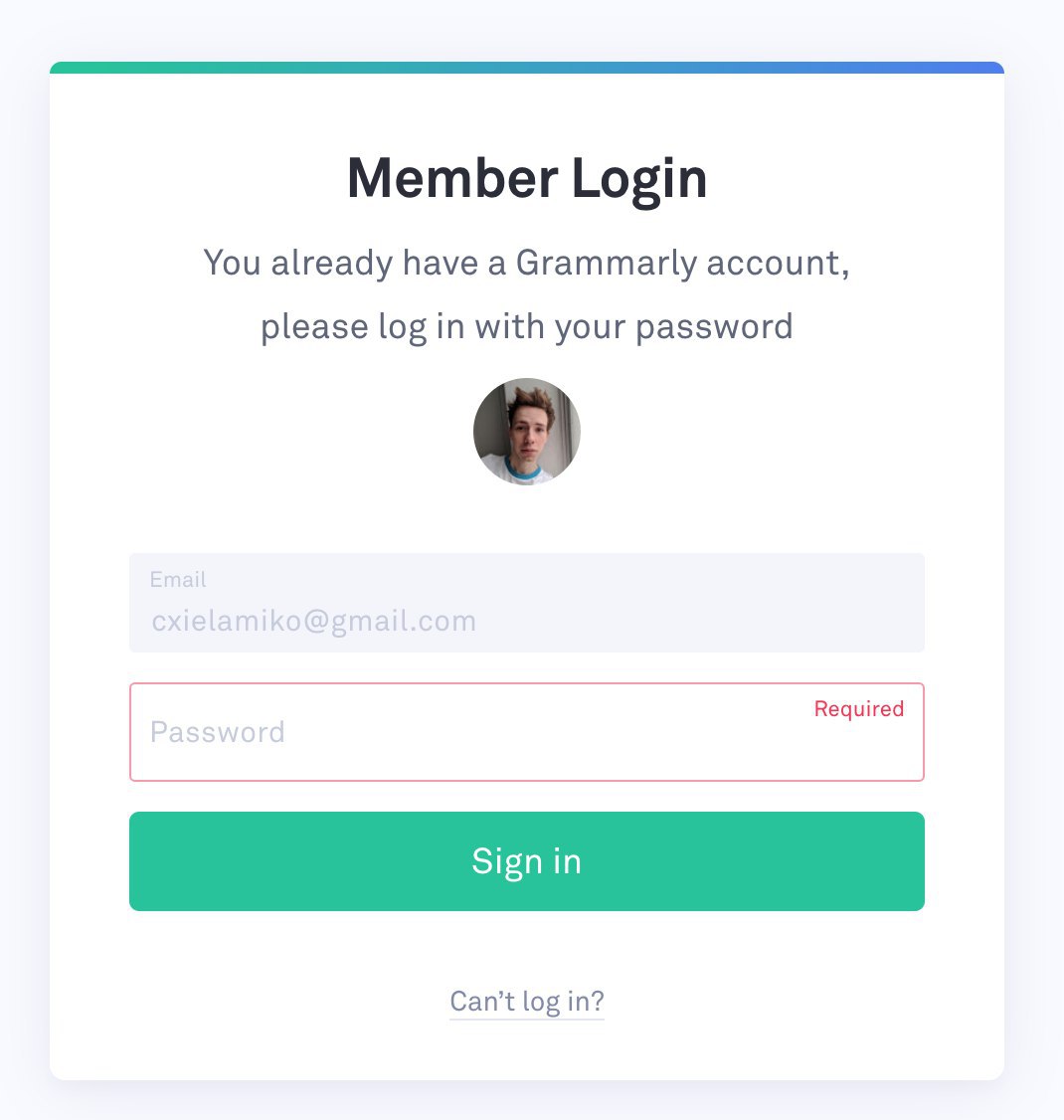Screen dimensions: 1064x1120
Task: Select the disabled Email field
Action: click(x=527, y=602)
